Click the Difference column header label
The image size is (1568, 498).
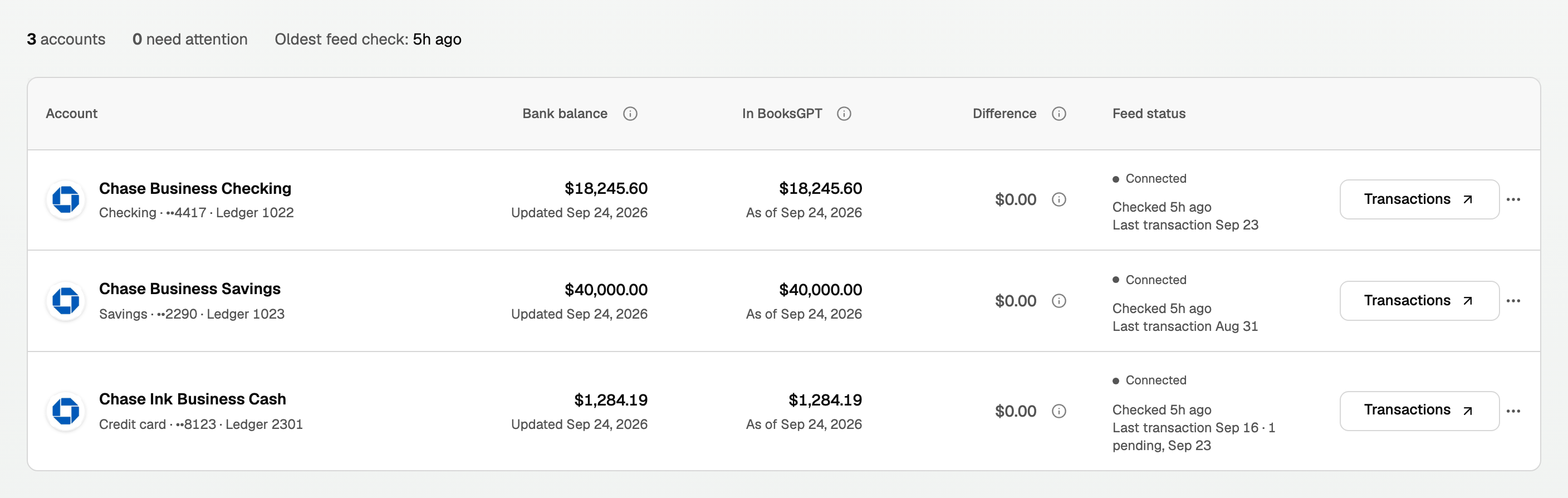[x=1004, y=114]
